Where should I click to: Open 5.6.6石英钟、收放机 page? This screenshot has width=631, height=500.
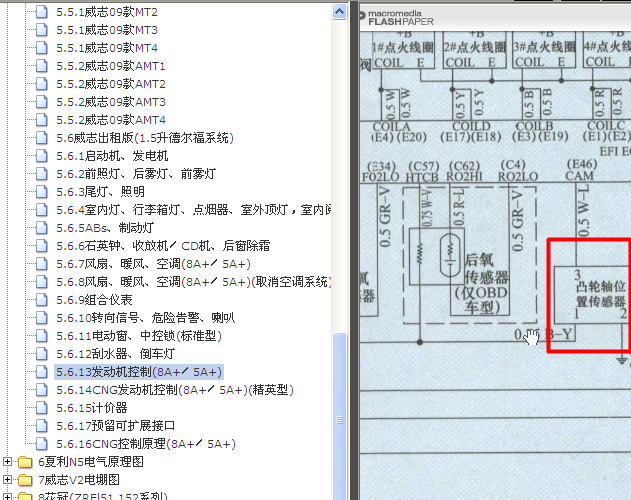click(163, 246)
